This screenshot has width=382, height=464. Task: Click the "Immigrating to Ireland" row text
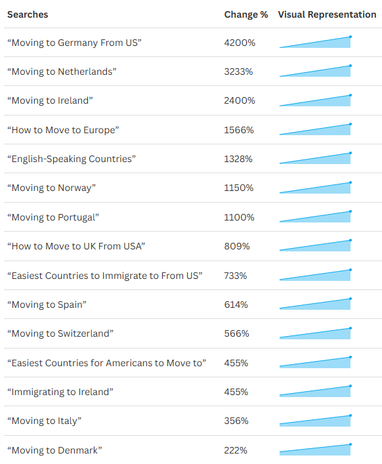click(x=60, y=392)
